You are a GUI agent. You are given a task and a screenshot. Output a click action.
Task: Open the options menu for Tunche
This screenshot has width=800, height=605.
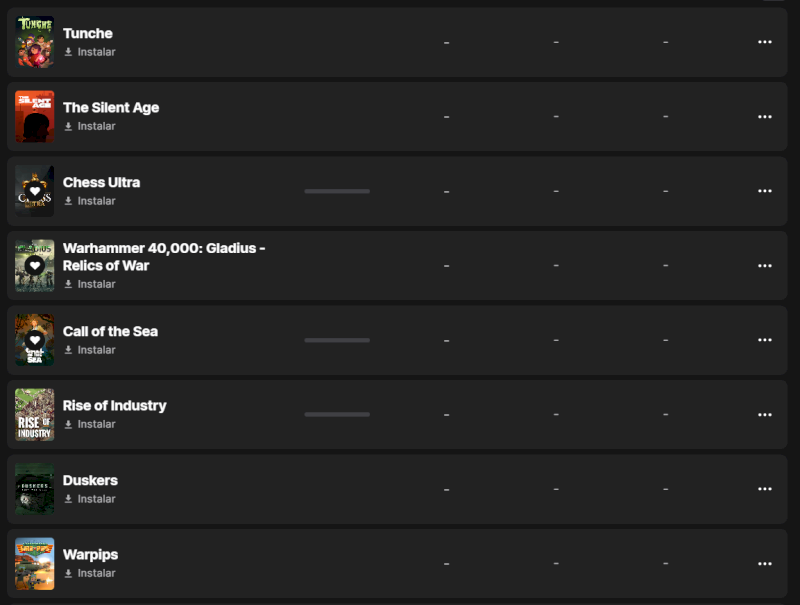coord(765,42)
